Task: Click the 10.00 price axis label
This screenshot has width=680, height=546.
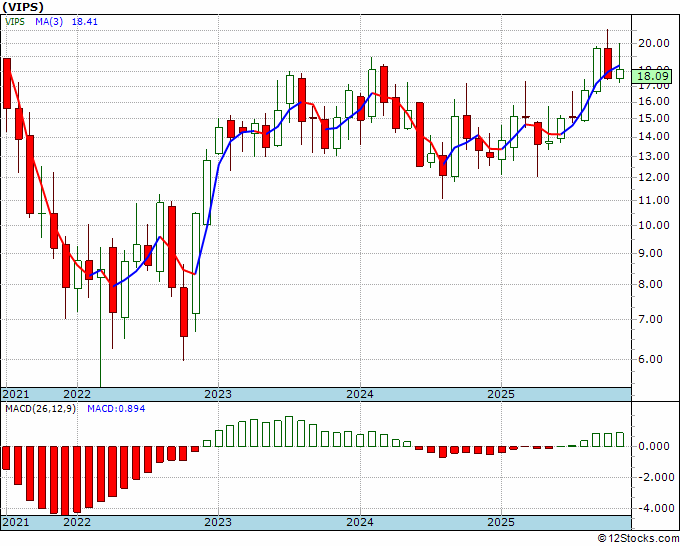Action: click(654, 225)
